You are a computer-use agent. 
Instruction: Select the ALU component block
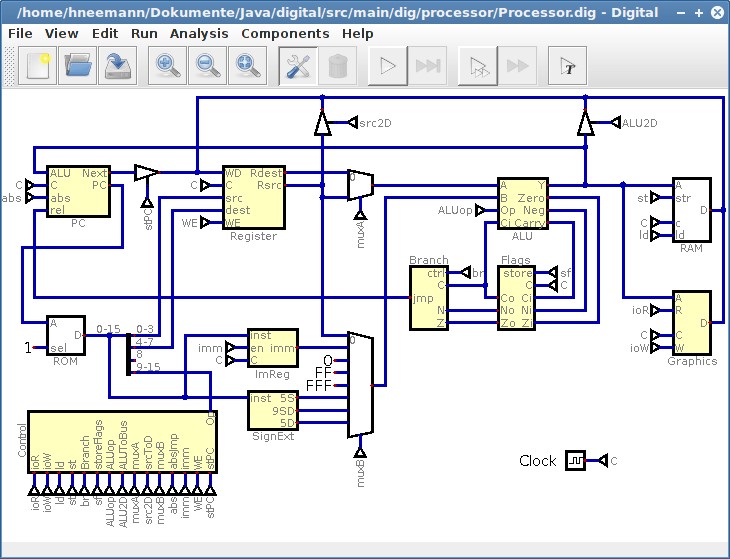[522, 203]
